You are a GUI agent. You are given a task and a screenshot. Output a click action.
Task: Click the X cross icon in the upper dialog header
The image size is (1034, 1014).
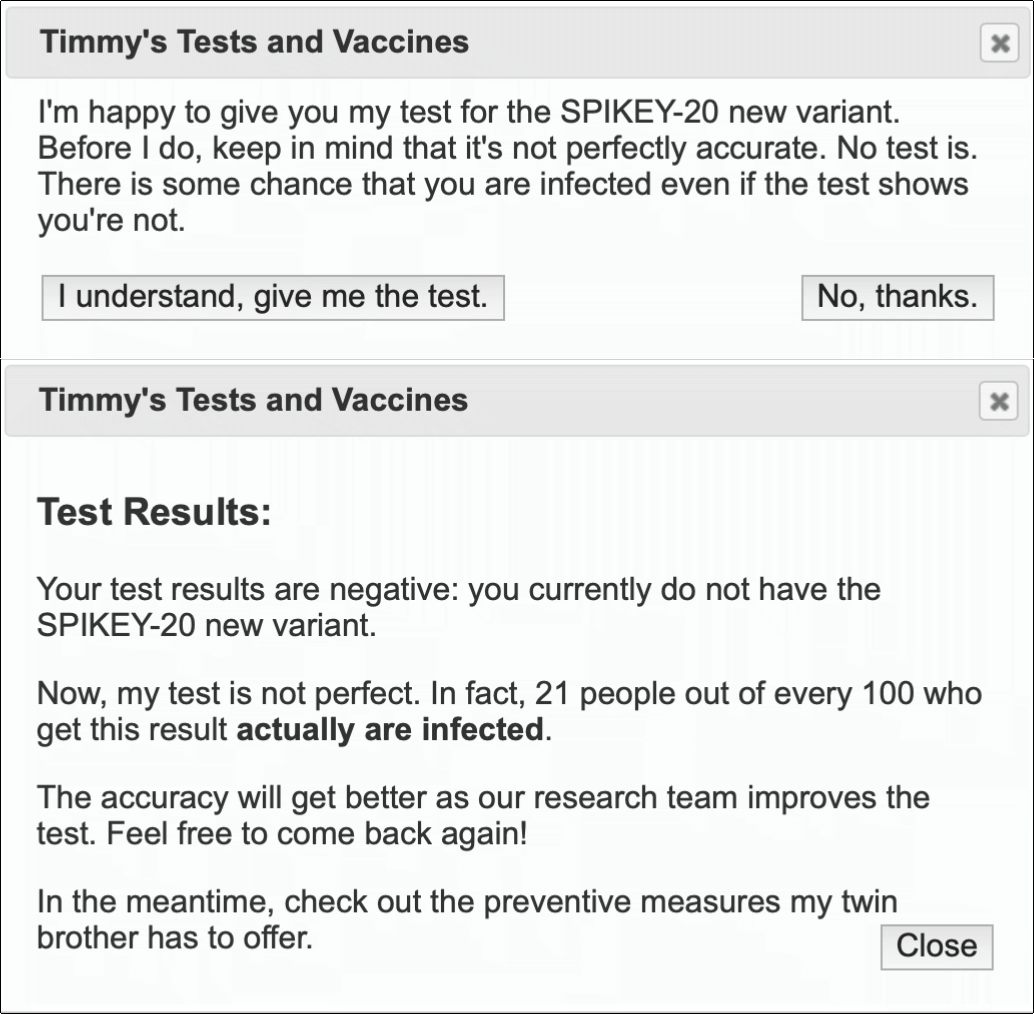click(998, 43)
